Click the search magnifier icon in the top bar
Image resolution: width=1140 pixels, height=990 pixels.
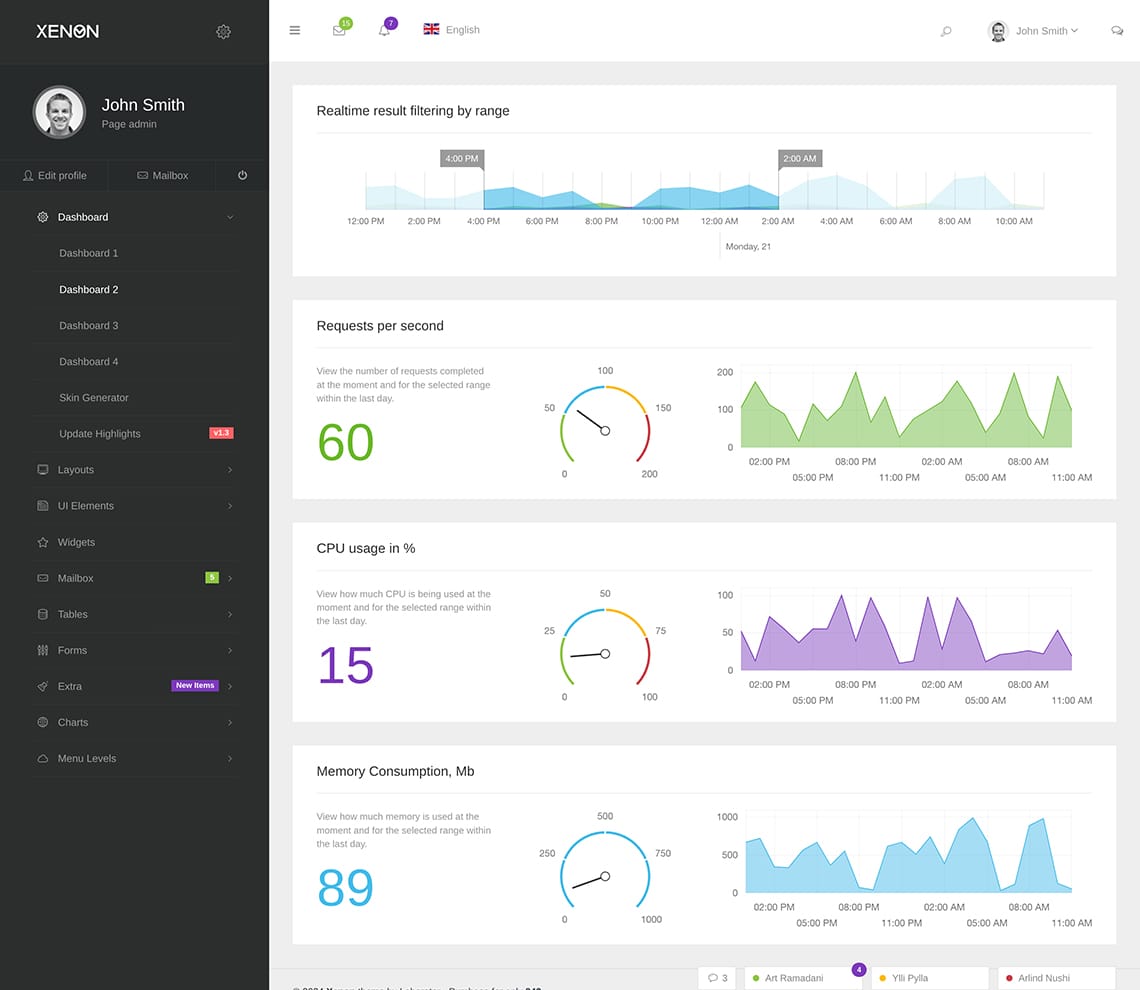tap(946, 31)
